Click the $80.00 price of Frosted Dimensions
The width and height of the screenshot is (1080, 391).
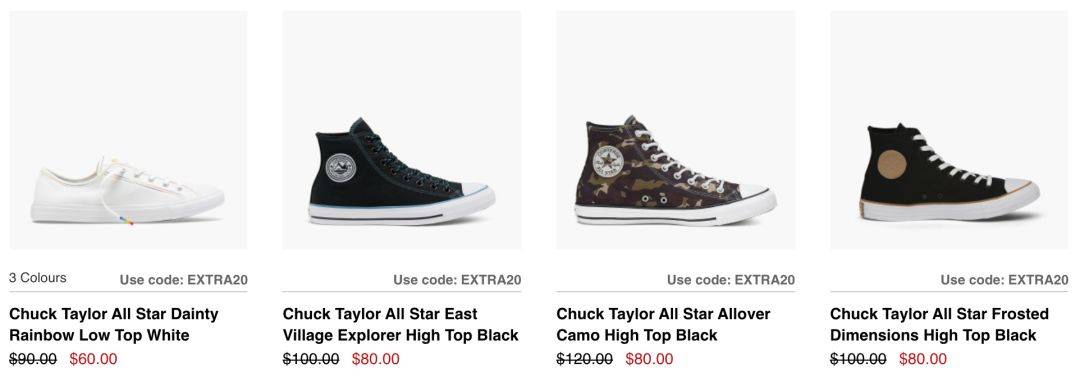click(923, 359)
